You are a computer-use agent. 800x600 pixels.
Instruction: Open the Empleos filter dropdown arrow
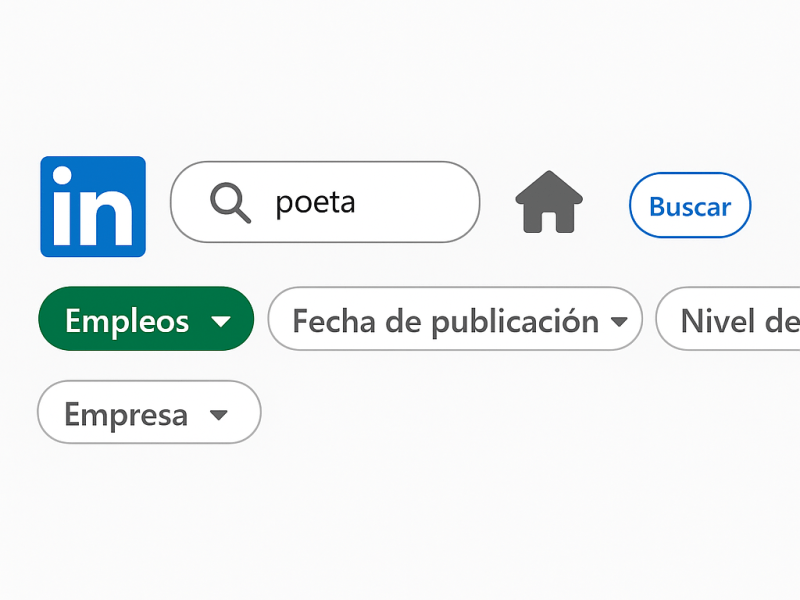pyautogui.click(x=222, y=322)
